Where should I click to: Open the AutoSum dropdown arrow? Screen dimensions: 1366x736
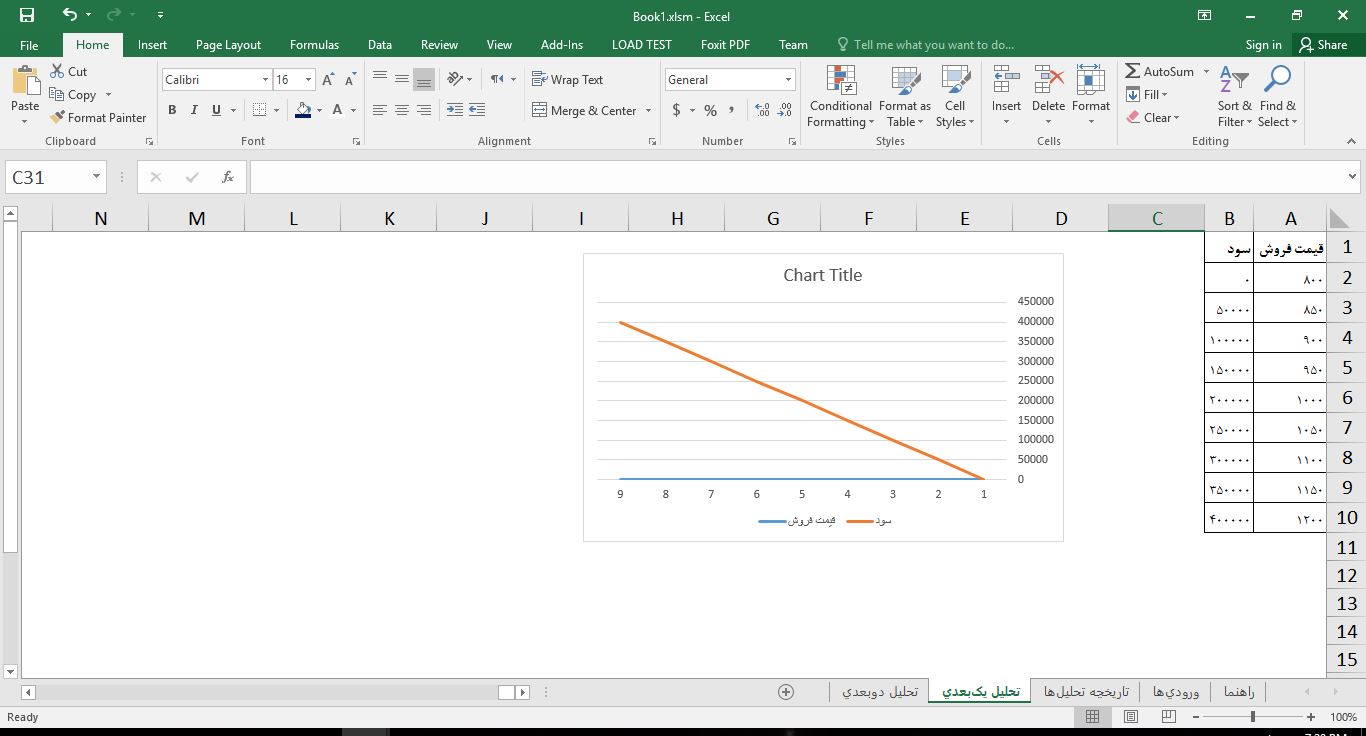coord(1206,72)
